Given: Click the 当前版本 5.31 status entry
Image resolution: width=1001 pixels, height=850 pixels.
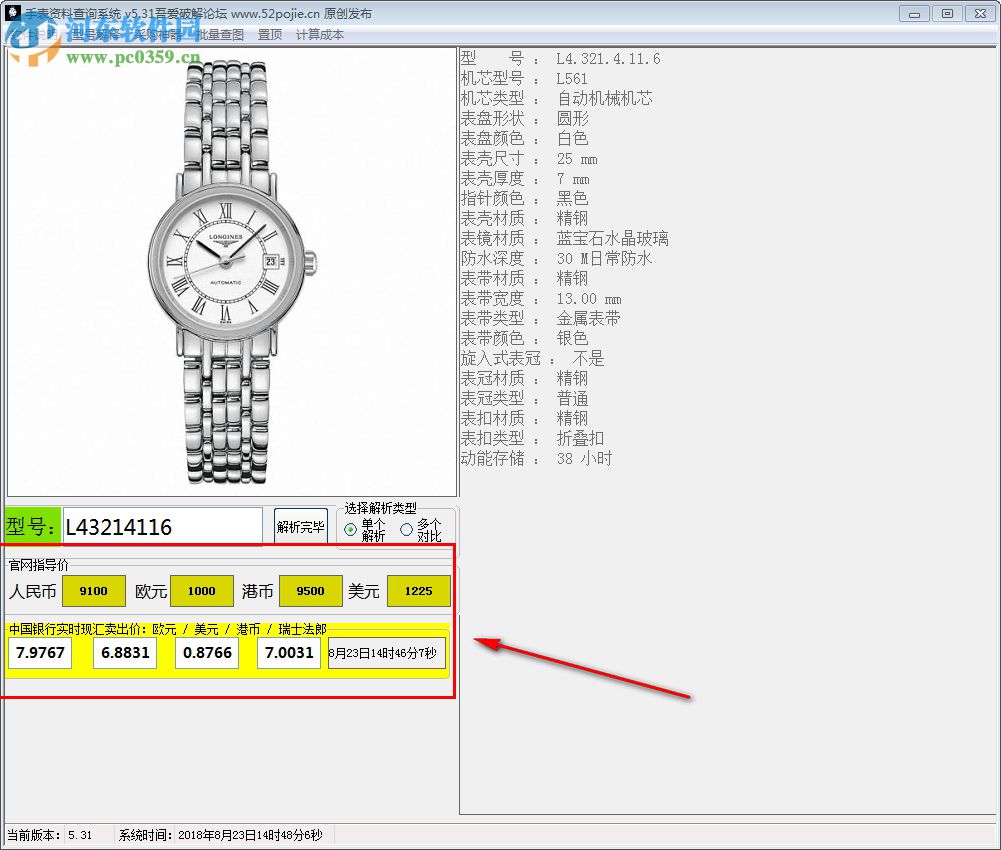Looking at the screenshot, I should (50, 835).
